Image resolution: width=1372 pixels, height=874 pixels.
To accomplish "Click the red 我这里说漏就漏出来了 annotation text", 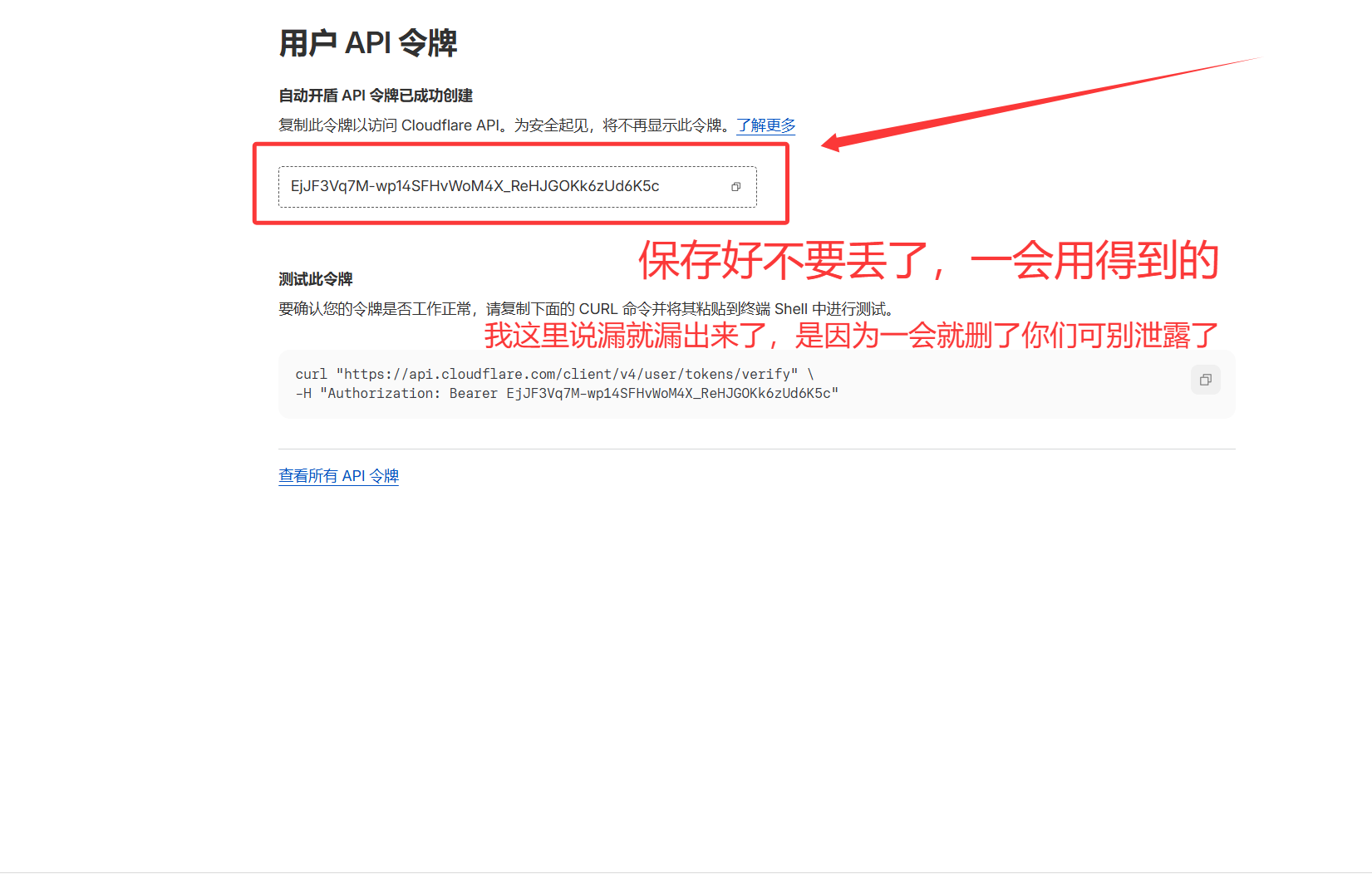I will point(850,336).
